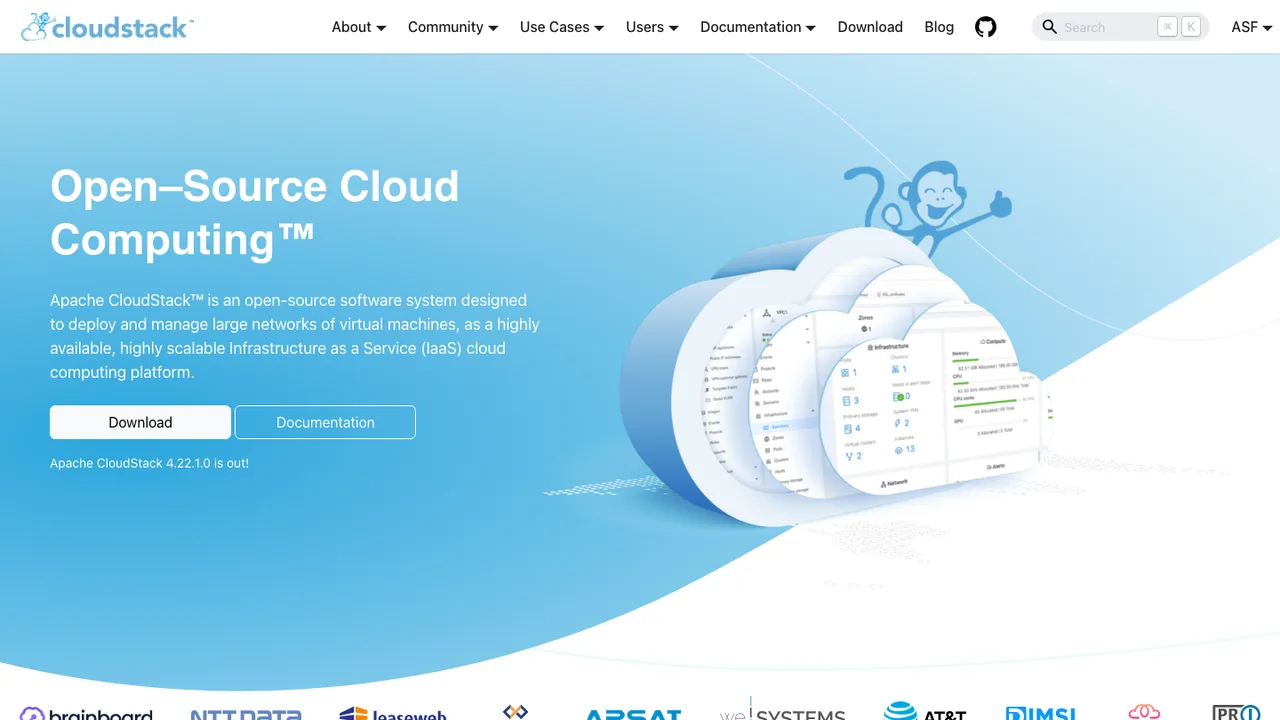Click the ARSAT sponsor logo
1280x720 pixels.
(633, 714)
